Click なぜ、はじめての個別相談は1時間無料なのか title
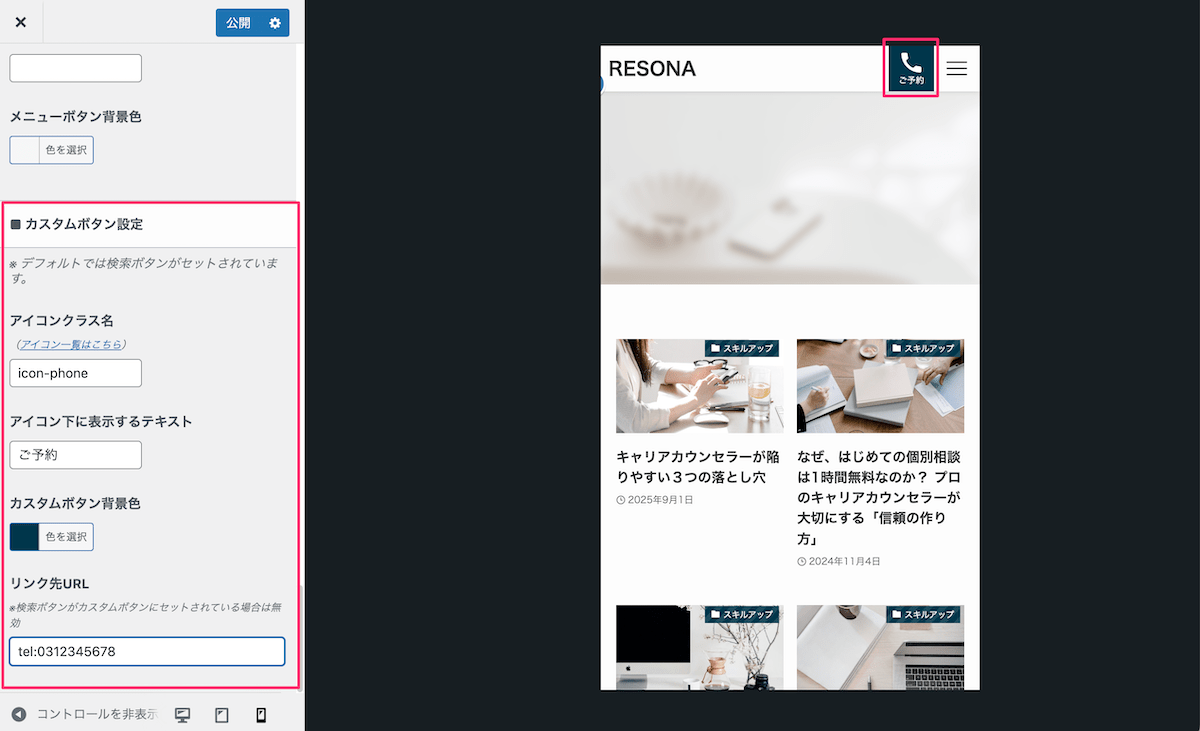Image resolution: width=1200 pixels, height=731 pixels. [x=879, y=497]
